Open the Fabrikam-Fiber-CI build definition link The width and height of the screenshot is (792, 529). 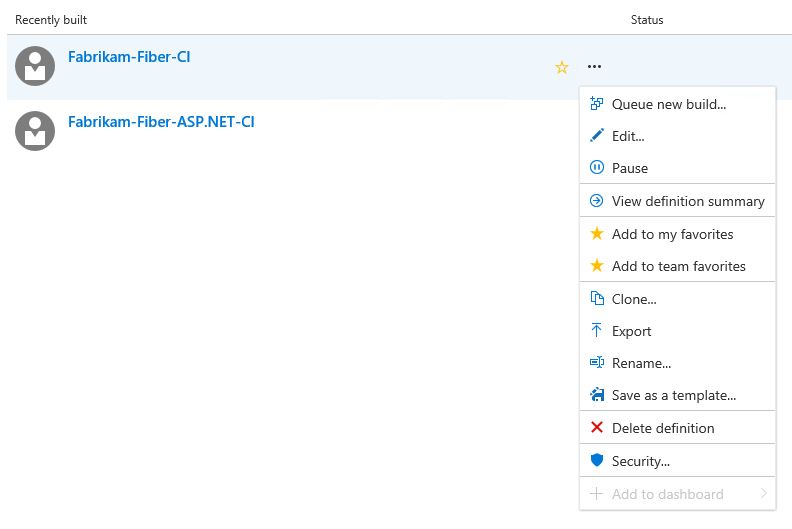coord(129,57)
